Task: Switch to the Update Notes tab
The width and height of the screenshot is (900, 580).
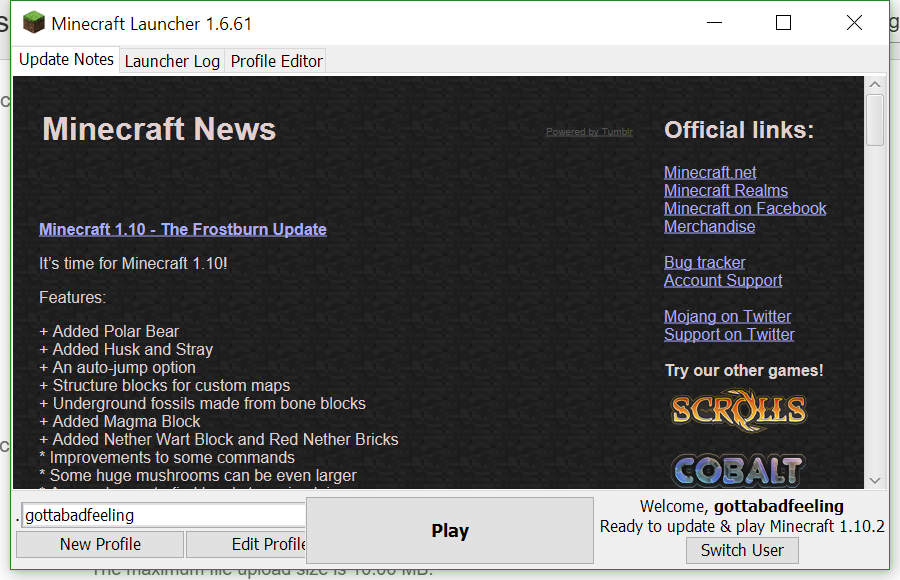Action: tap(66, 59)
